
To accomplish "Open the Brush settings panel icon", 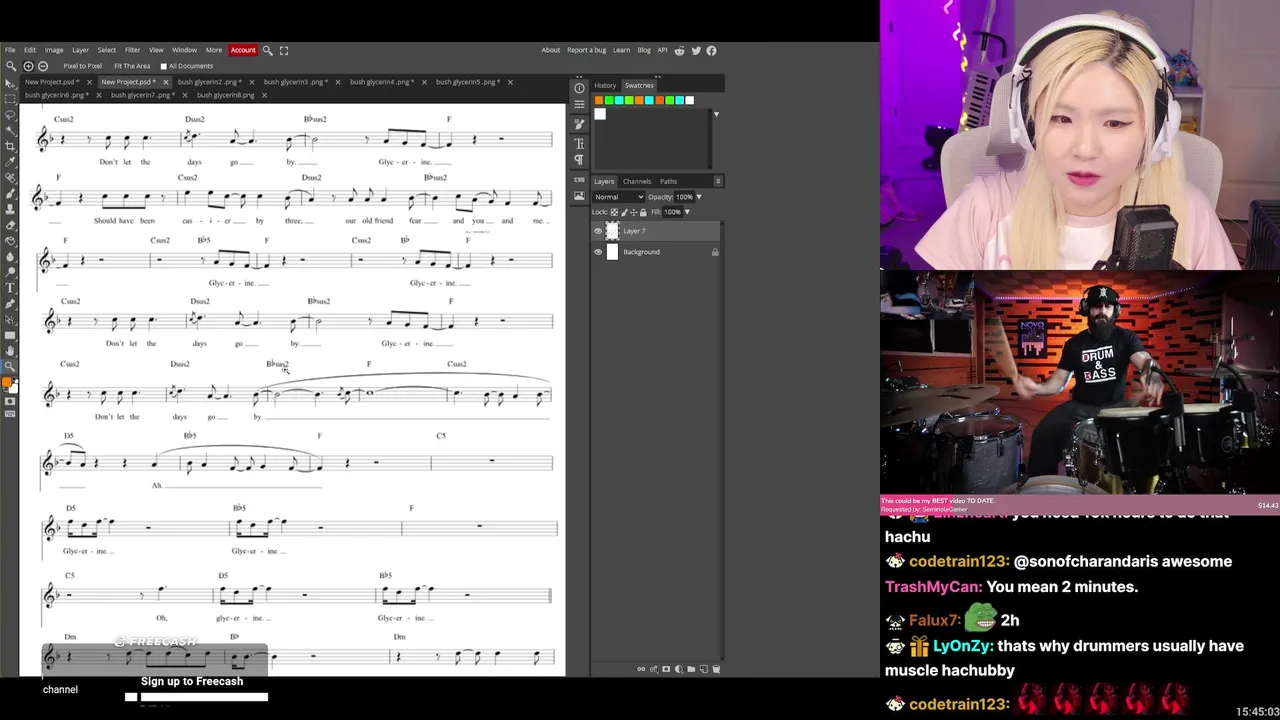I will click(x=579, y=125).
